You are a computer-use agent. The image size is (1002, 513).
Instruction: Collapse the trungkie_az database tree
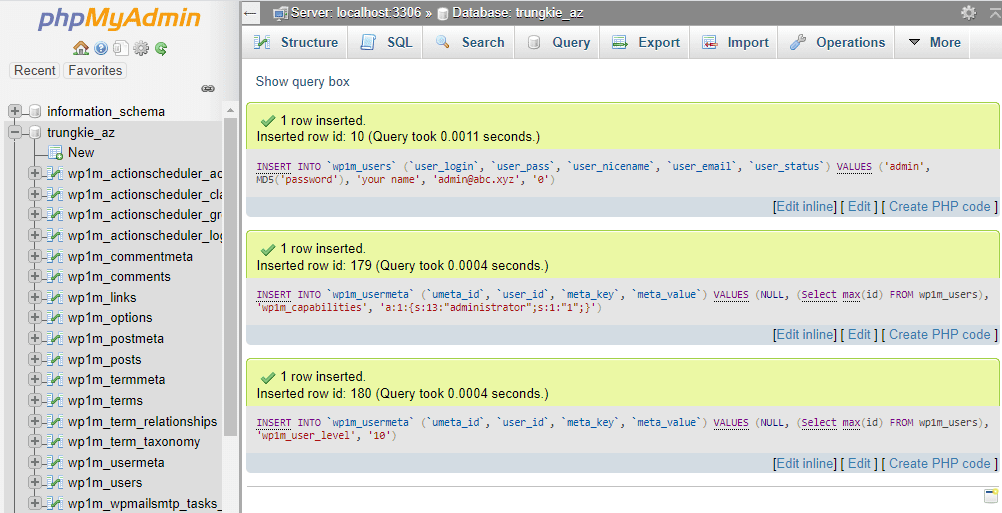tap(15, 132)
